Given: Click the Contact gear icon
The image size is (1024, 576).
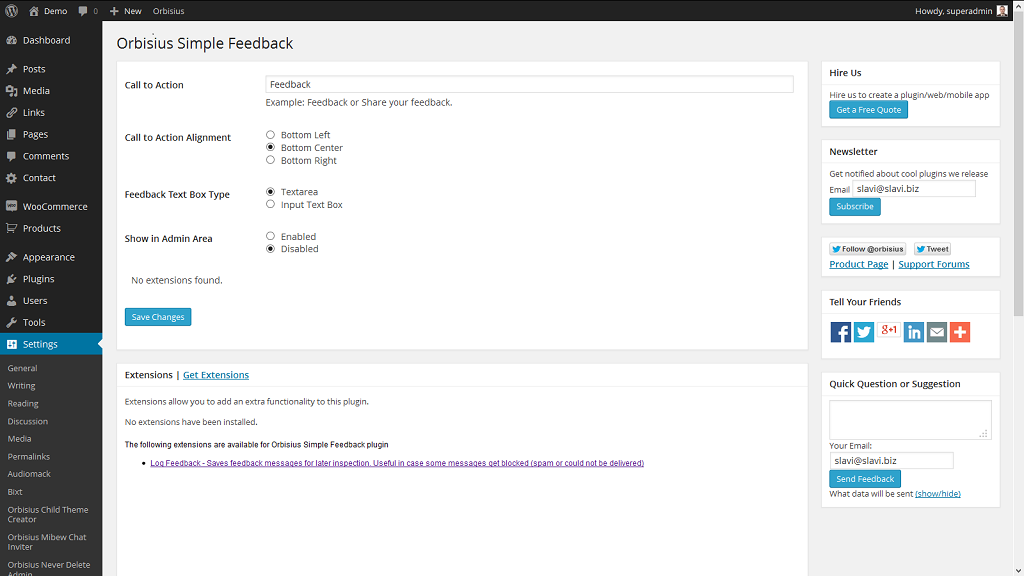Looking at the screenshot, I should coord(11,178).
